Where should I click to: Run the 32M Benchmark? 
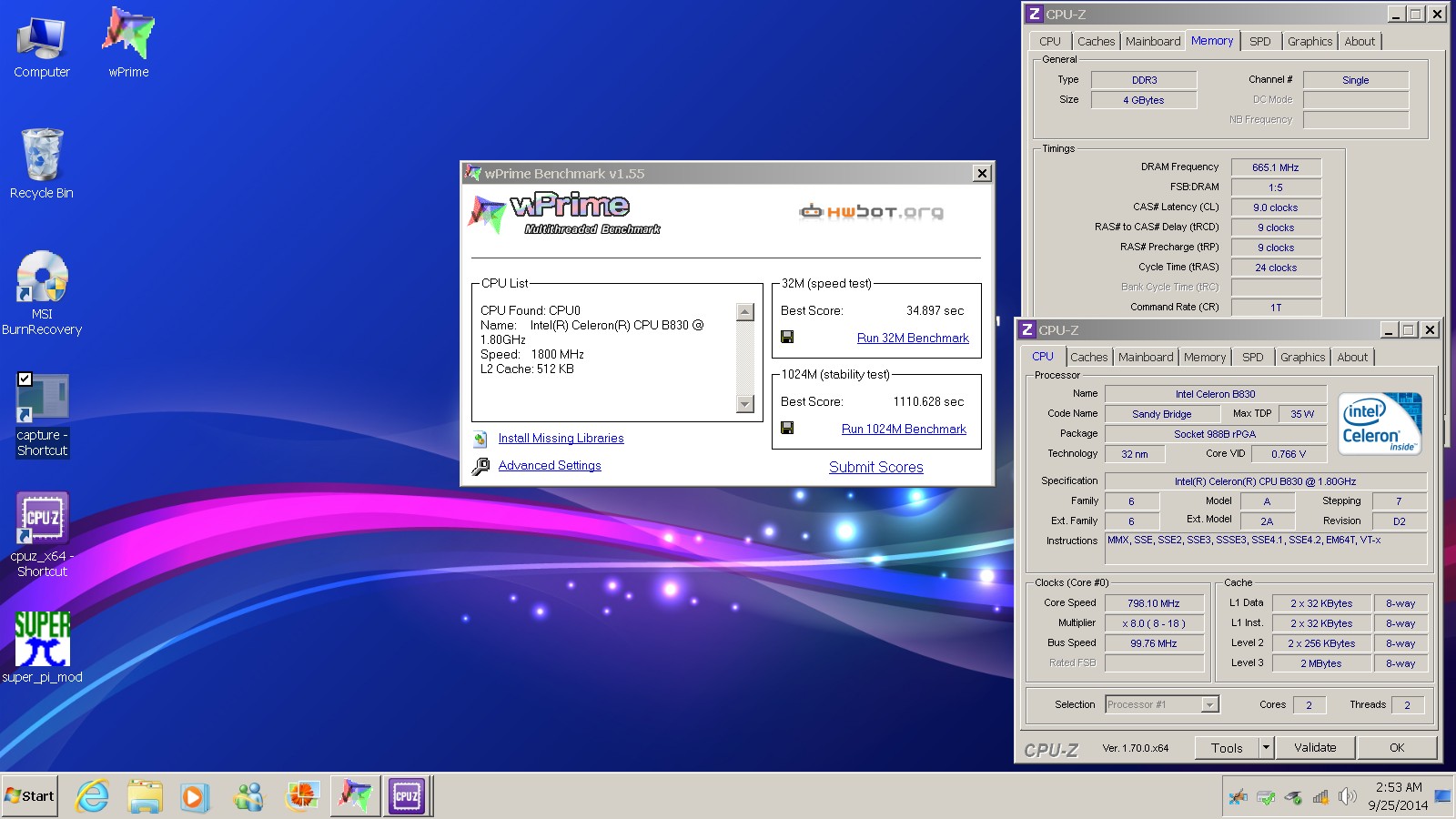point(913,338)
